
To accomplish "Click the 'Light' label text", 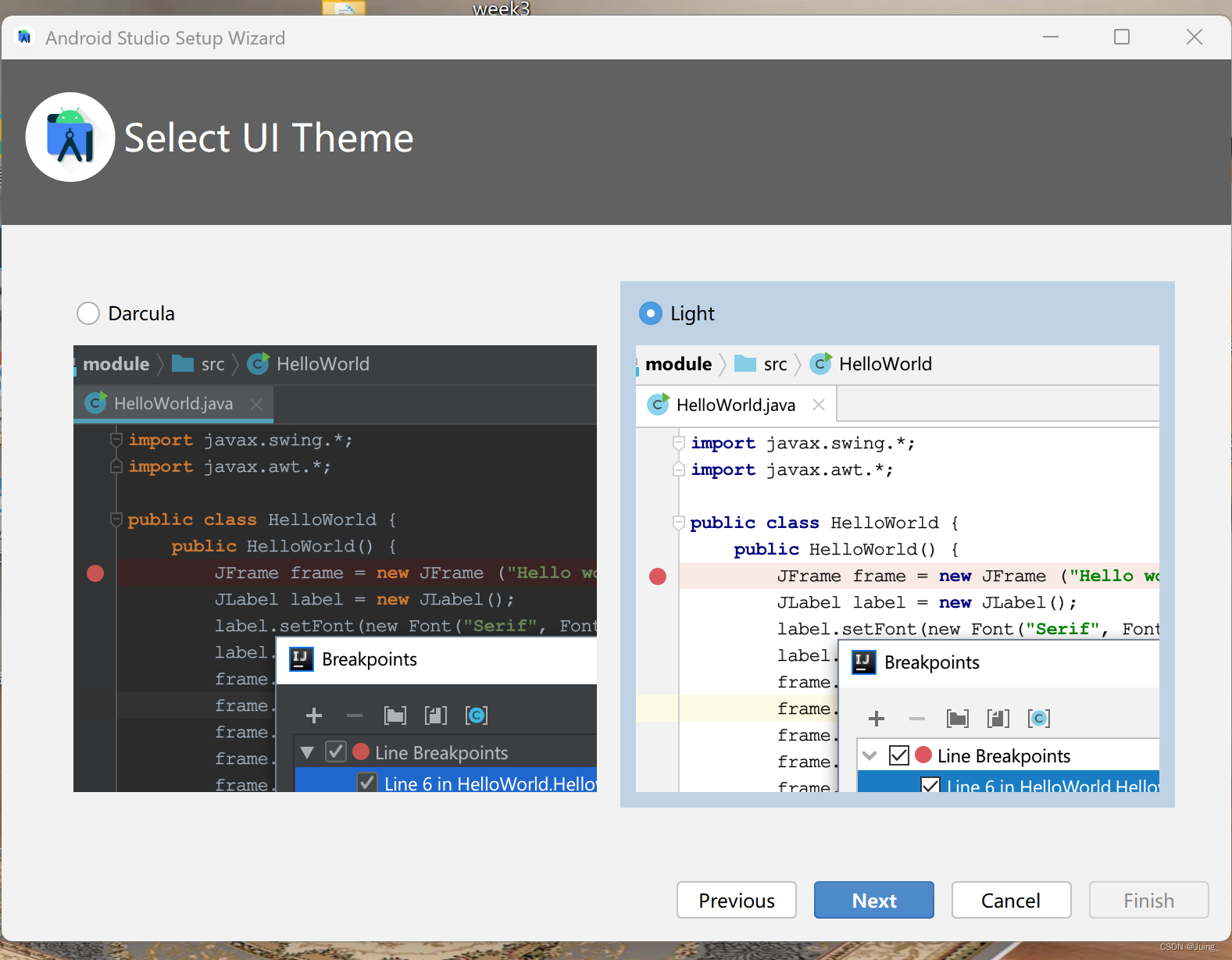I will (x=692, y=314).
